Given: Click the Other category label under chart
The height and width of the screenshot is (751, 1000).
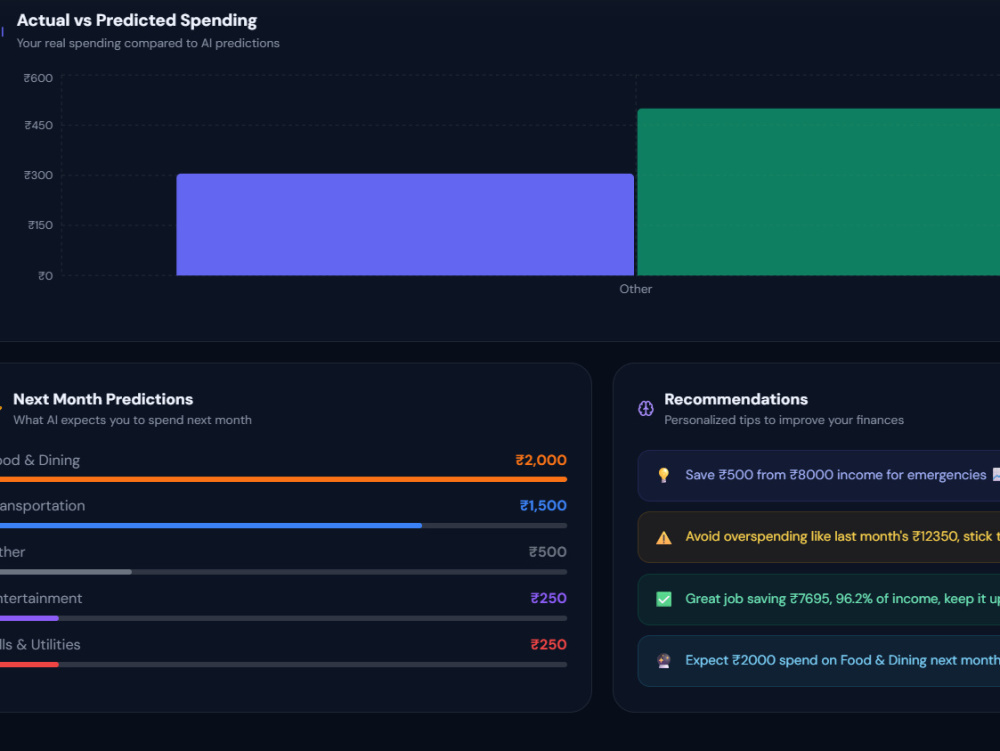Looking at the screenshot, I should [x=635, y=289].
